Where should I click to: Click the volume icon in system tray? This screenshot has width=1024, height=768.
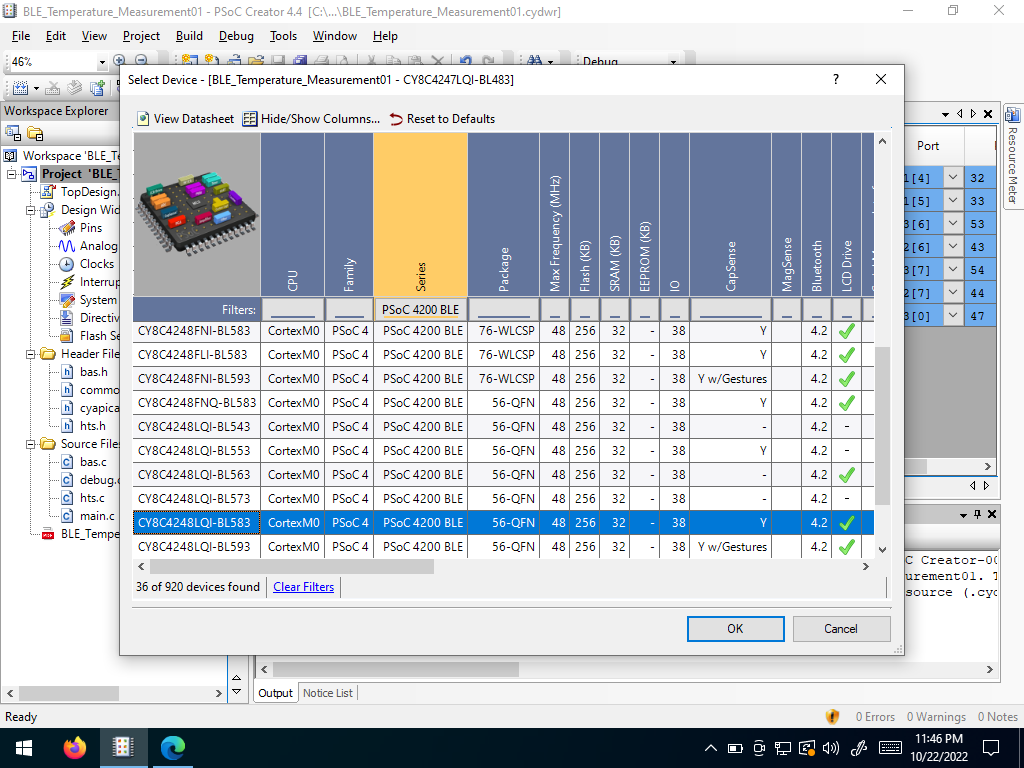pyautogui.click(x=831, y=748)
